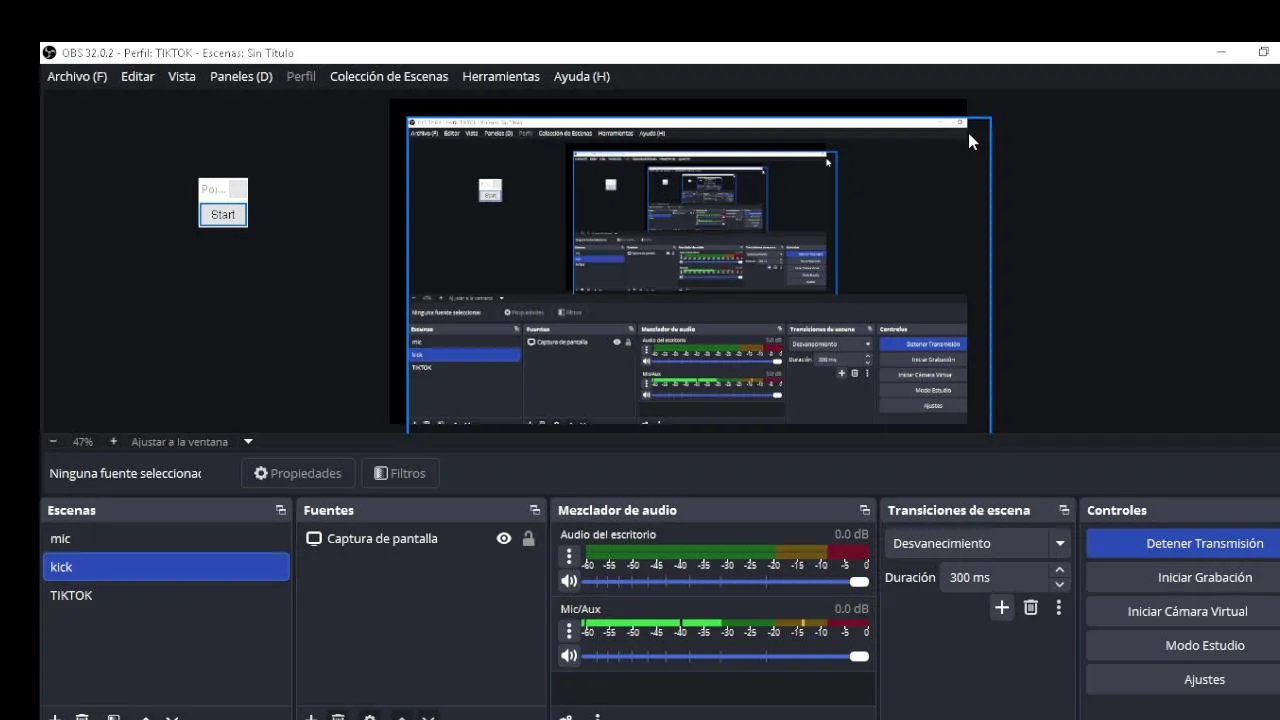The height and width of the screenshot is (720, 1280).
Task: Click the Start button in the preview
Action: 223,214
